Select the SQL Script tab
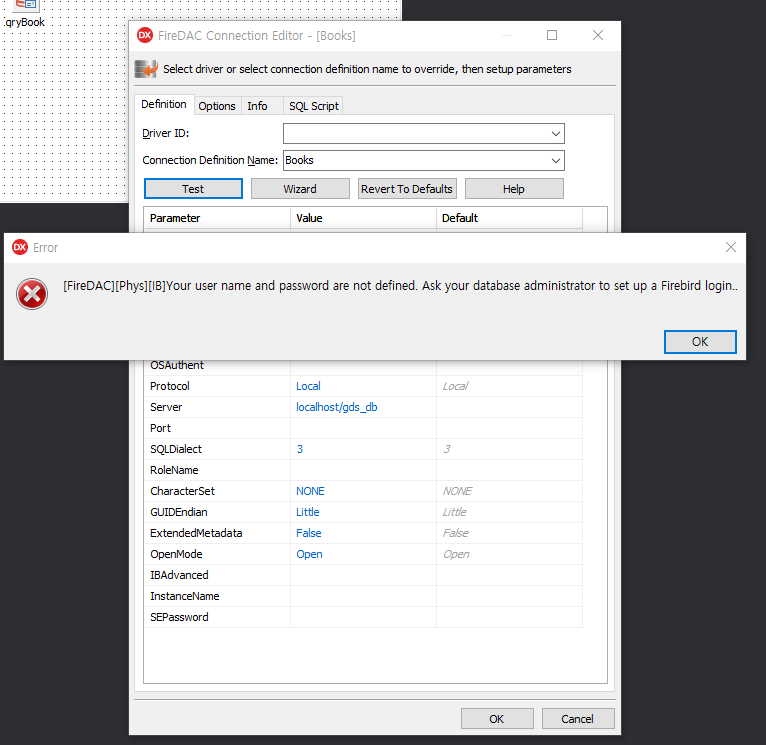Screen dimensions: 766x745 313,106
